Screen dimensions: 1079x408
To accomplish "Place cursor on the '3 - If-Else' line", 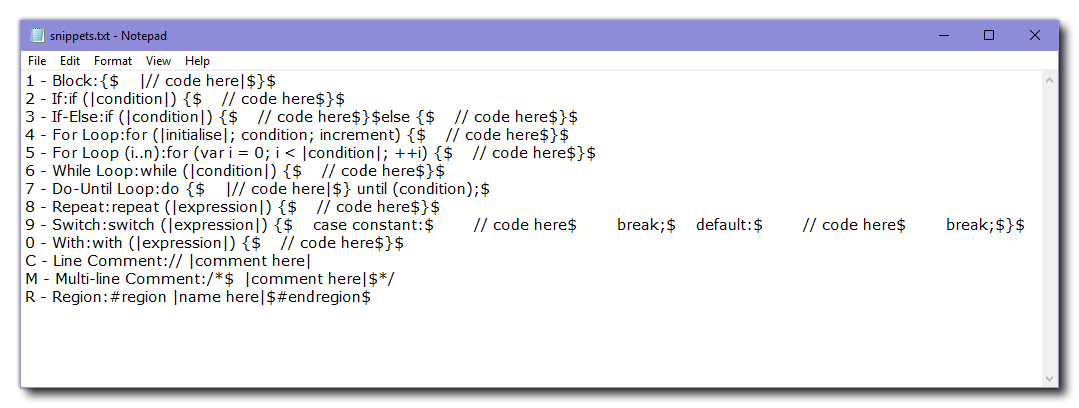I will click(300, 117).
